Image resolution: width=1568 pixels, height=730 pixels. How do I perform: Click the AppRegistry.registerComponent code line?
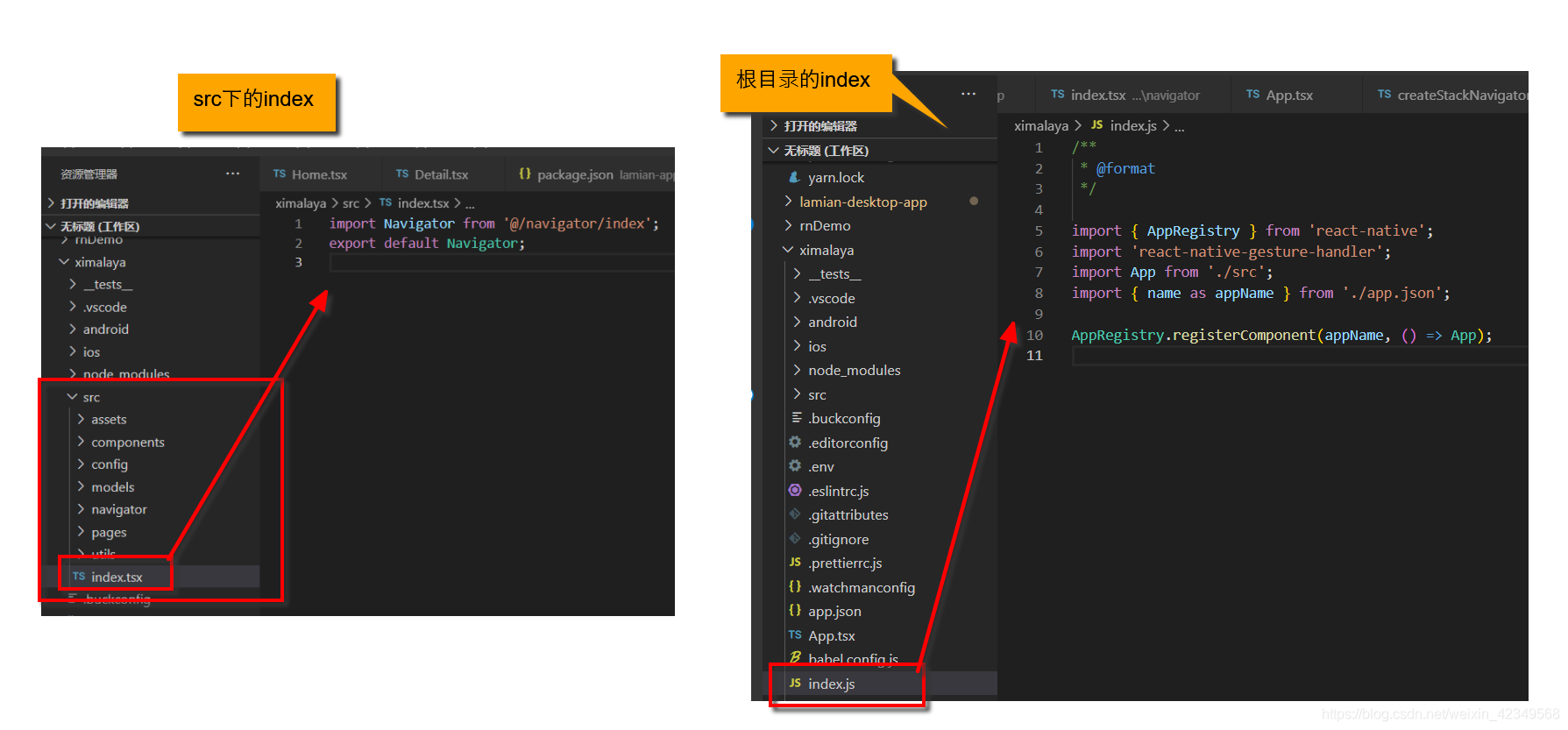[1281, 335]
